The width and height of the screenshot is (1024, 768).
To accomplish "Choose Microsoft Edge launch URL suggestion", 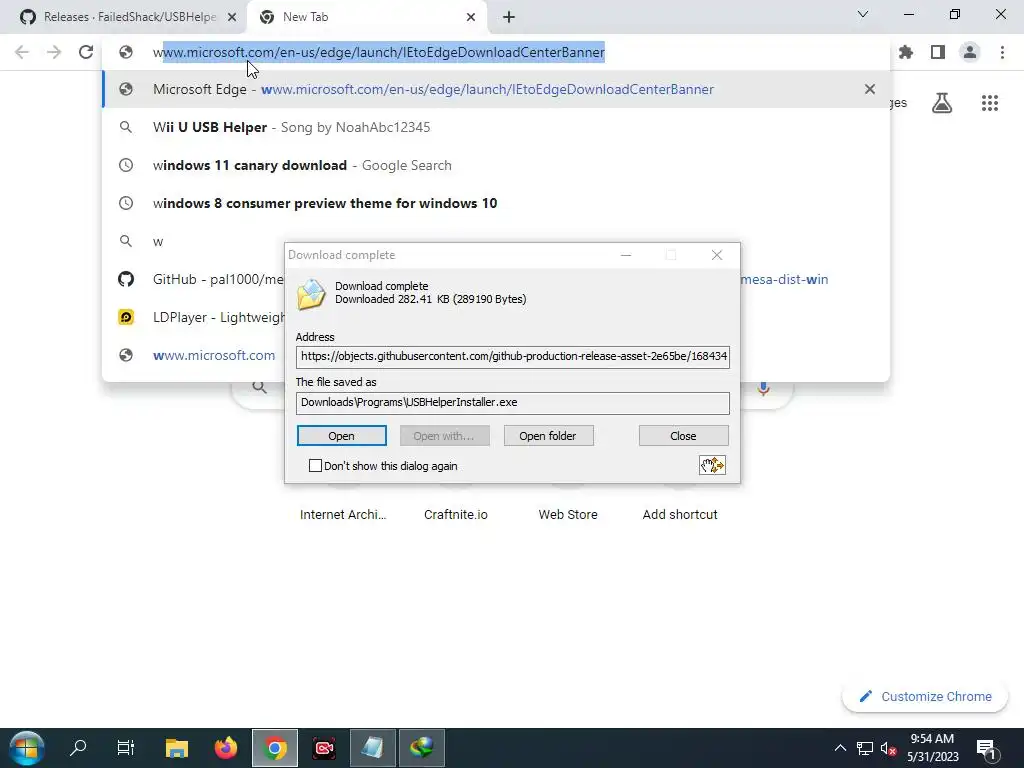I will coord(496,89).
